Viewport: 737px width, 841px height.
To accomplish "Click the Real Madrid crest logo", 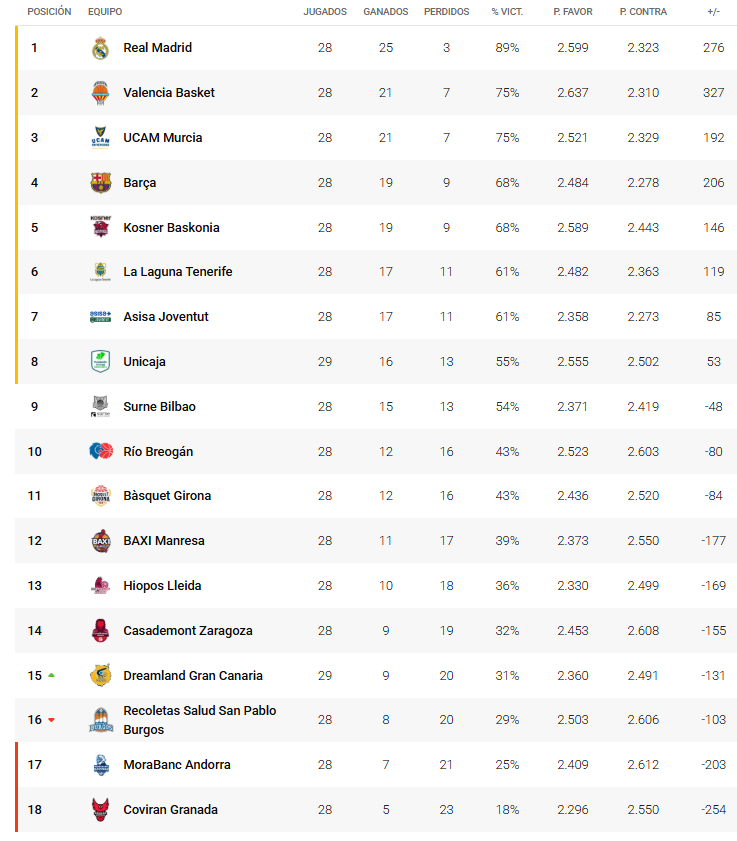I will click(x=100, y=48).
